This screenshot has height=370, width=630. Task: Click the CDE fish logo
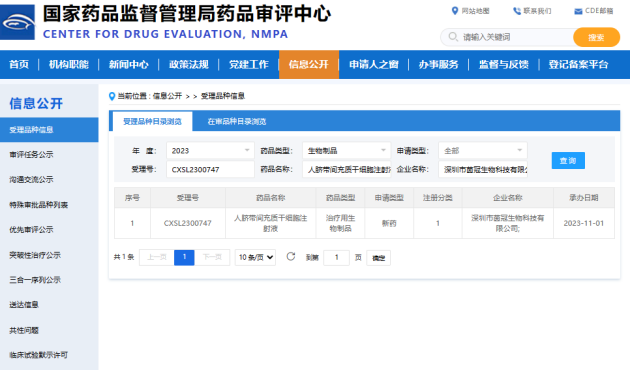(x=18, y=22)
